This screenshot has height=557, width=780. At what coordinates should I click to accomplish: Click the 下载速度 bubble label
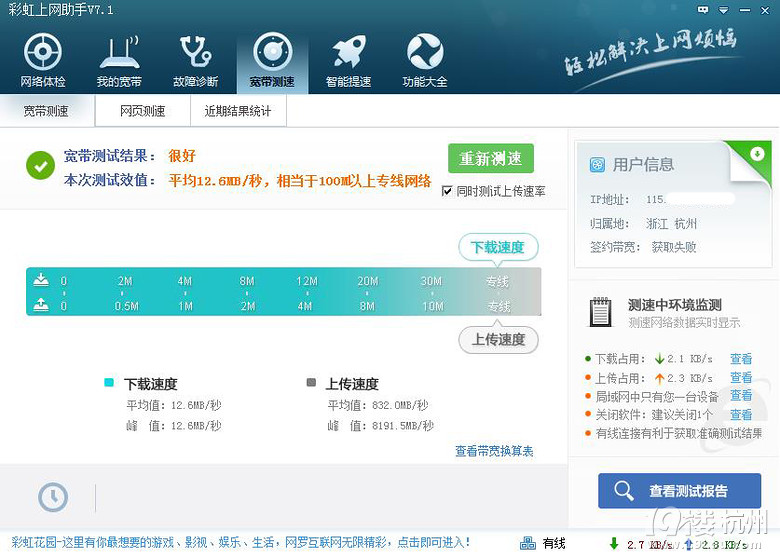(498, 247)
